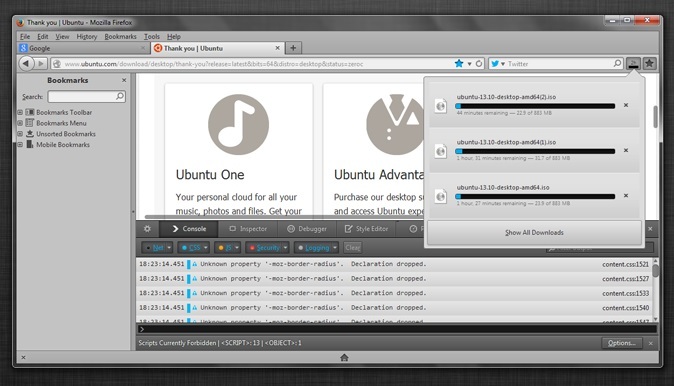Click the site identity globe icon
The height and width of the screenshot is (386, 674).
56,64
